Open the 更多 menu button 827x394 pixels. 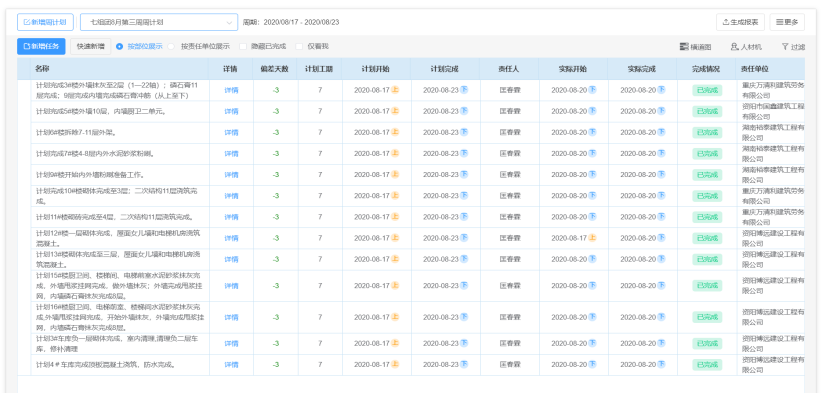[x=787, y=22]
